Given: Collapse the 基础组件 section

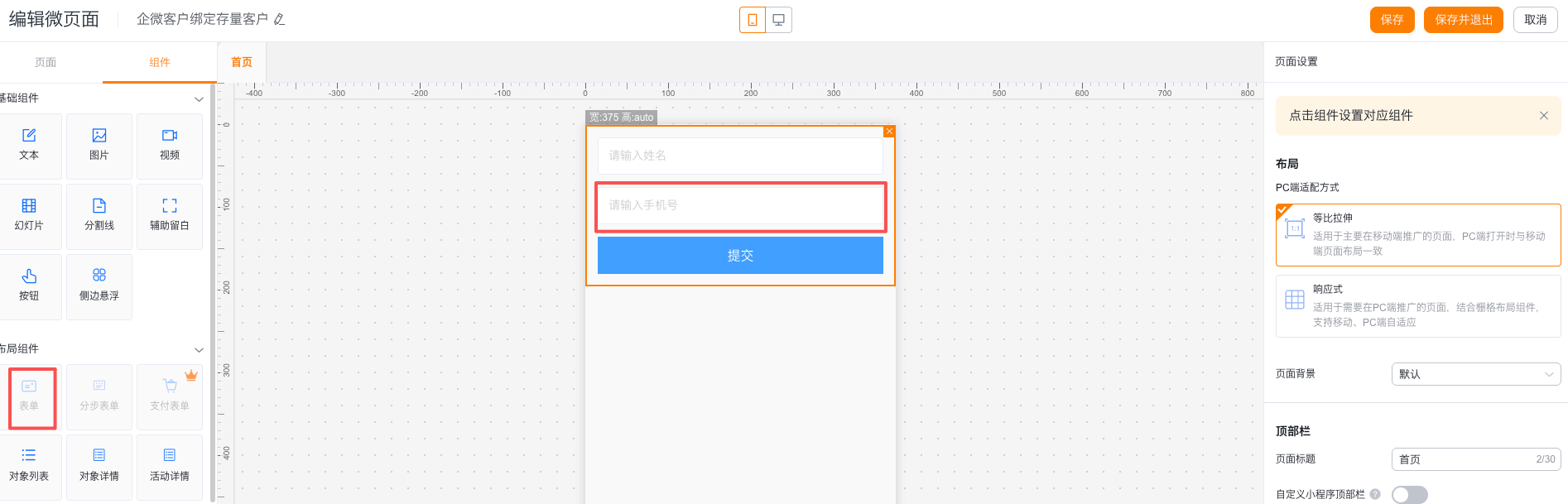Looking at the screenshot, I should [199, 98].
